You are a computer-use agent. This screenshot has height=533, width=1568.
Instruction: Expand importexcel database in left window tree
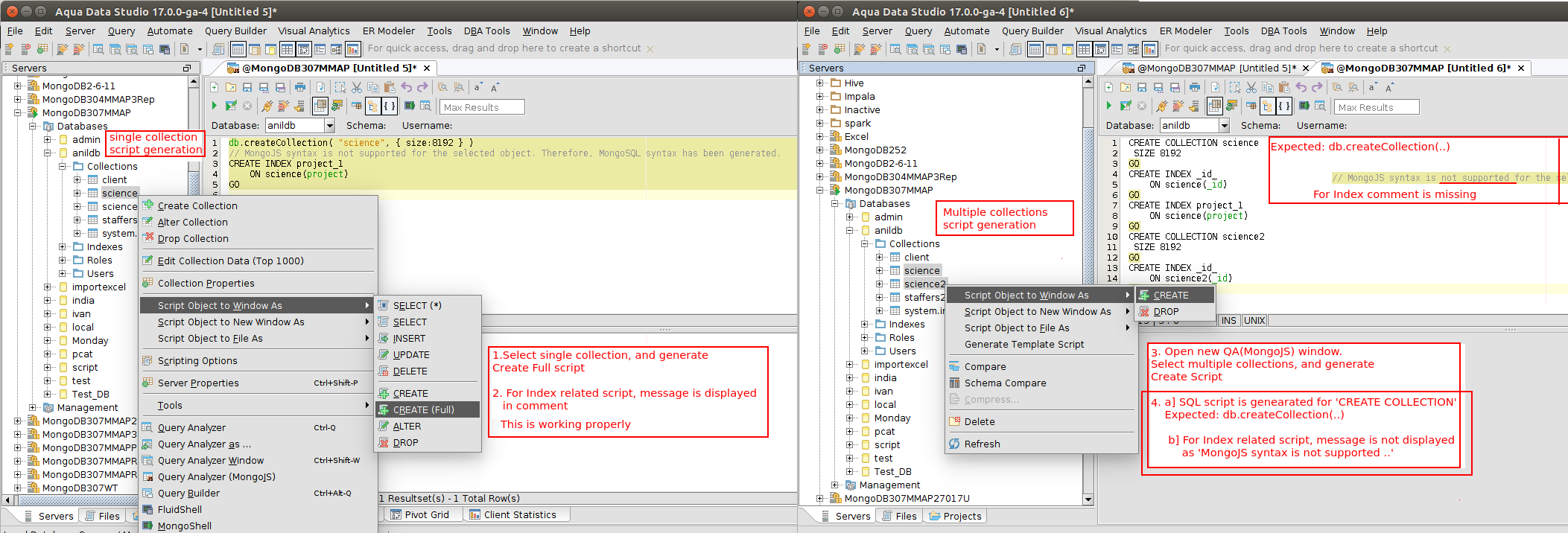pos(48,287)
